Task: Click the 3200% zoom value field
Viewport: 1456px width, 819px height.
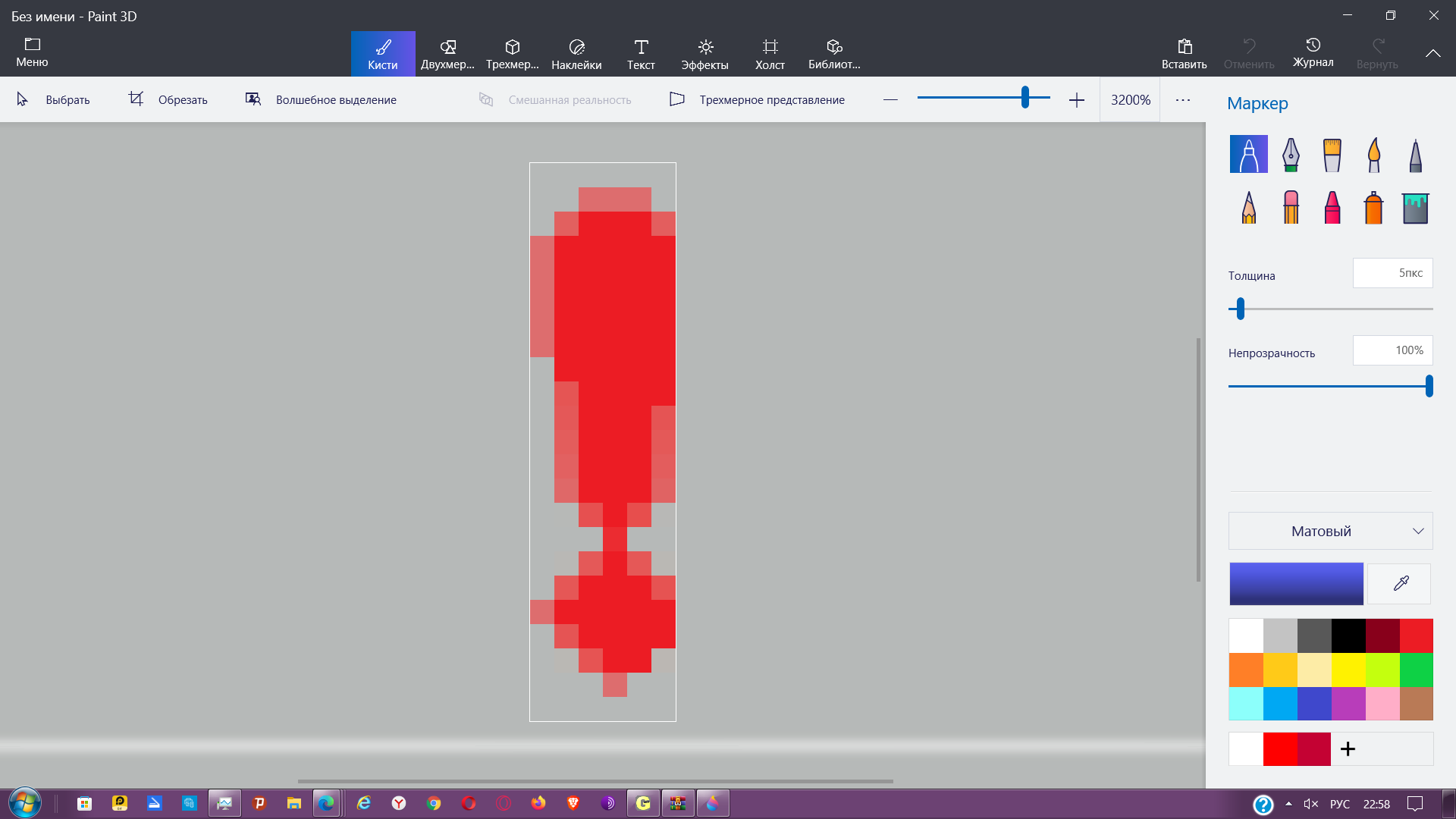Action: click(x=1130, y=99)
